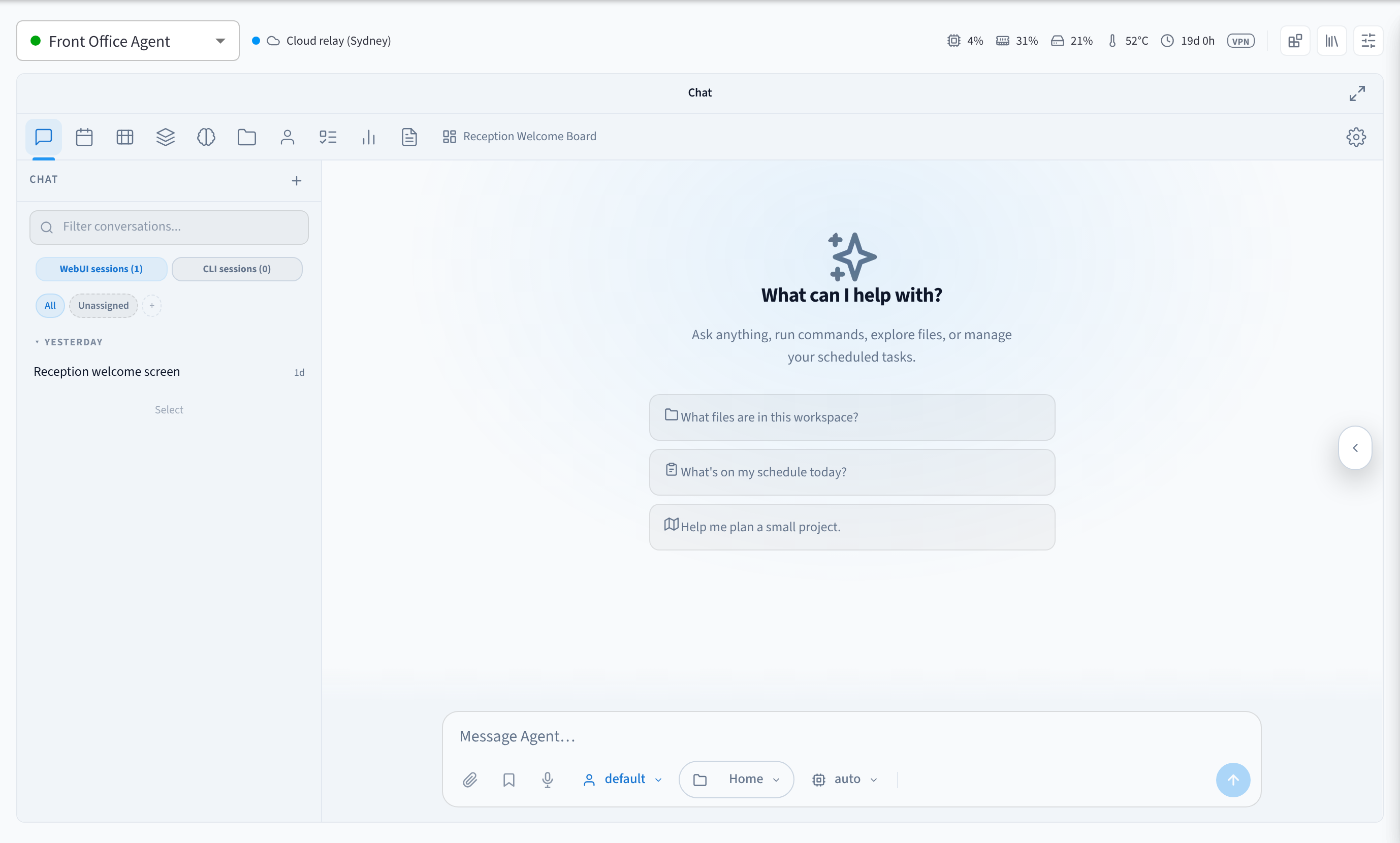This screenshot has width=1400, height=843.
Task: Open the Chat tab icon
Action: [x=44, y=137]
